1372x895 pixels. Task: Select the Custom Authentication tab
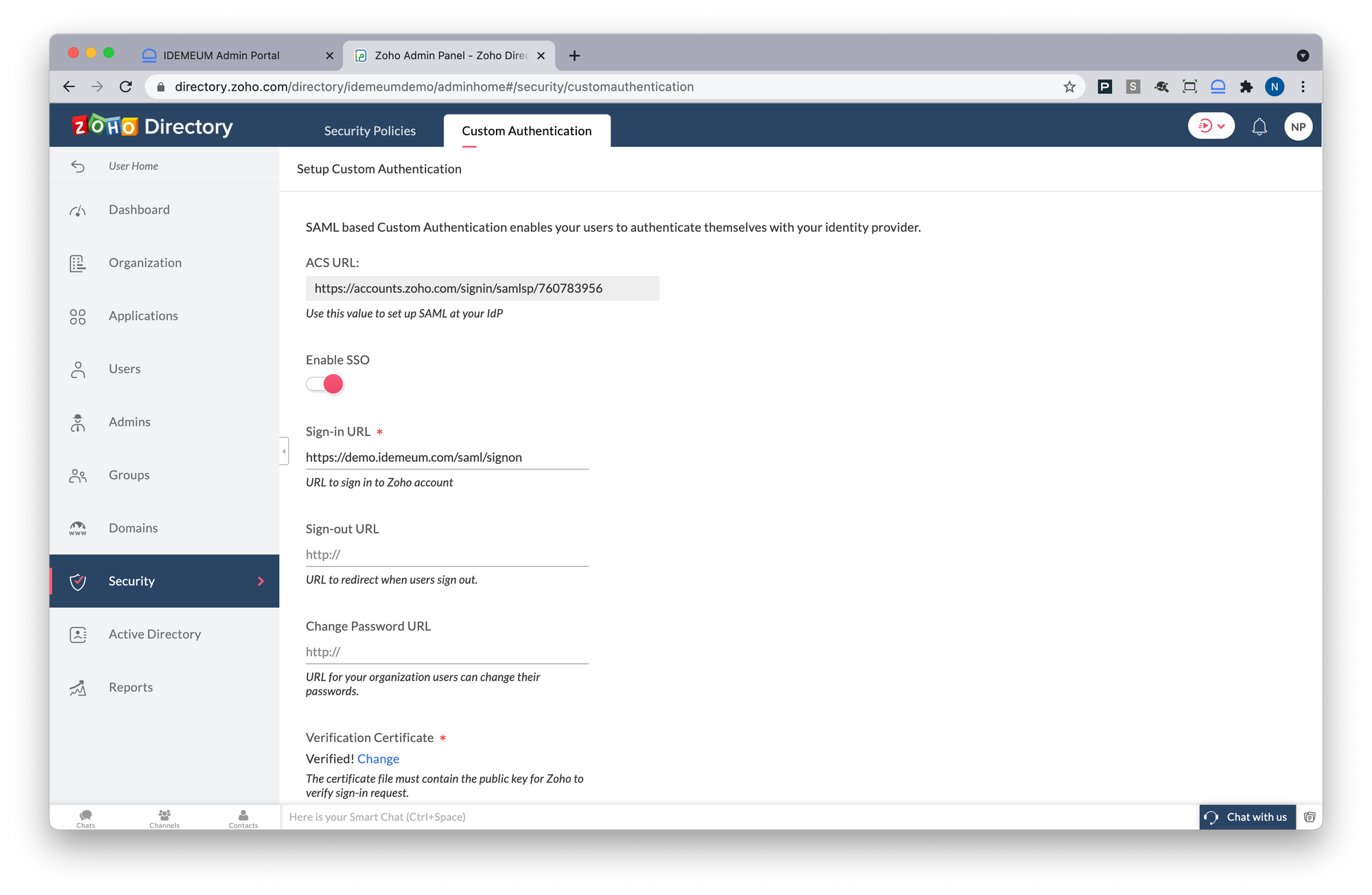click(x=527, y=131)
